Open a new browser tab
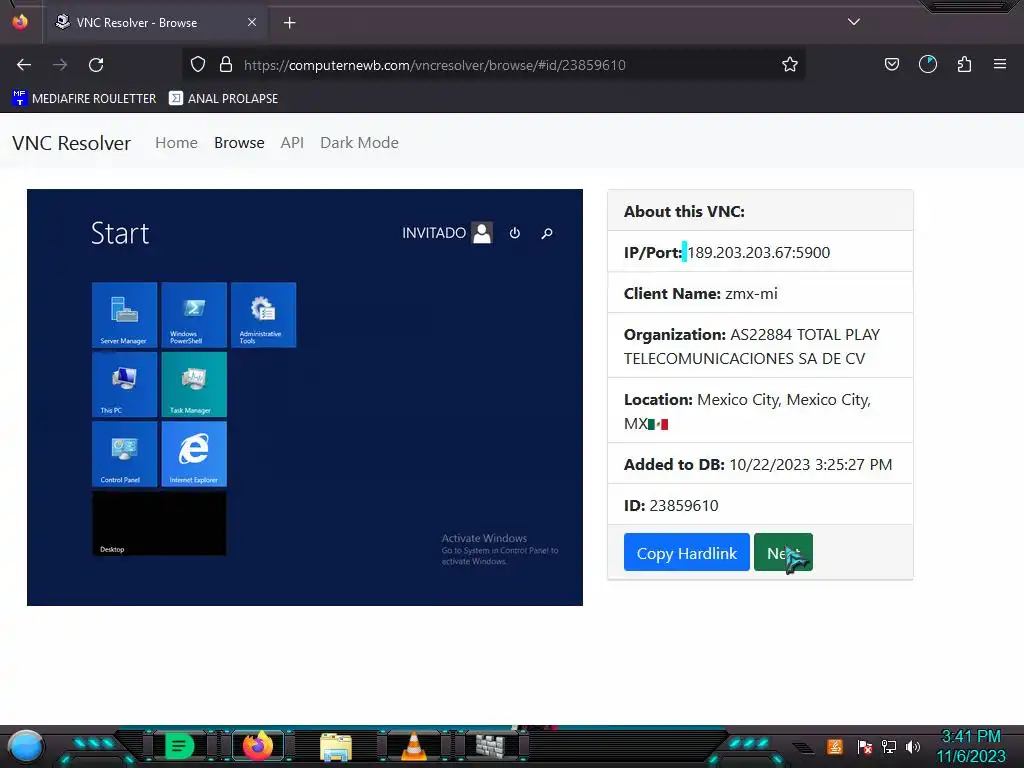 pyautogui.click(x=289, y=23)
